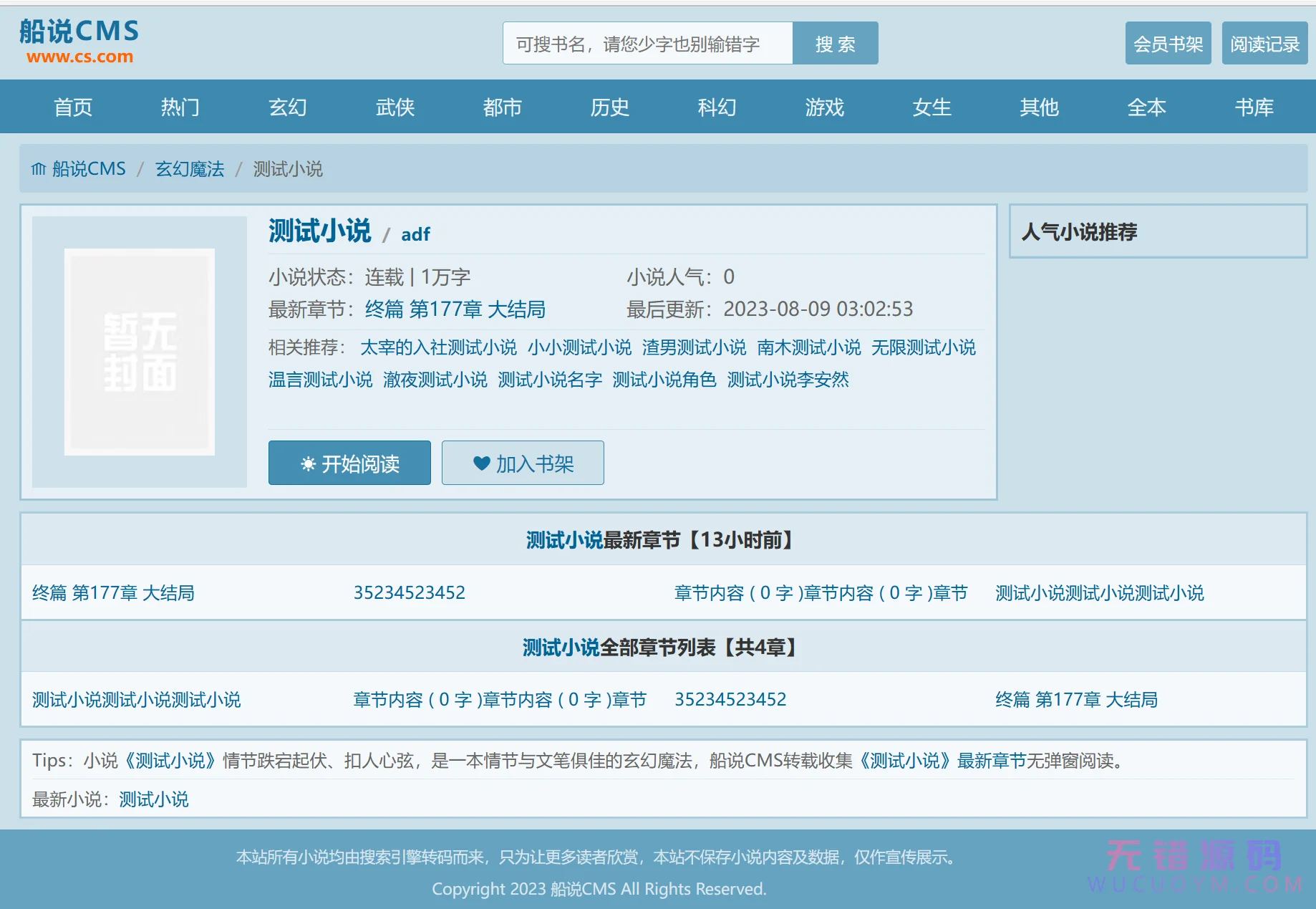This screenshot has height=909, width=1316.
Task: Click the home icon in breadcrumb
Action: 38,169
